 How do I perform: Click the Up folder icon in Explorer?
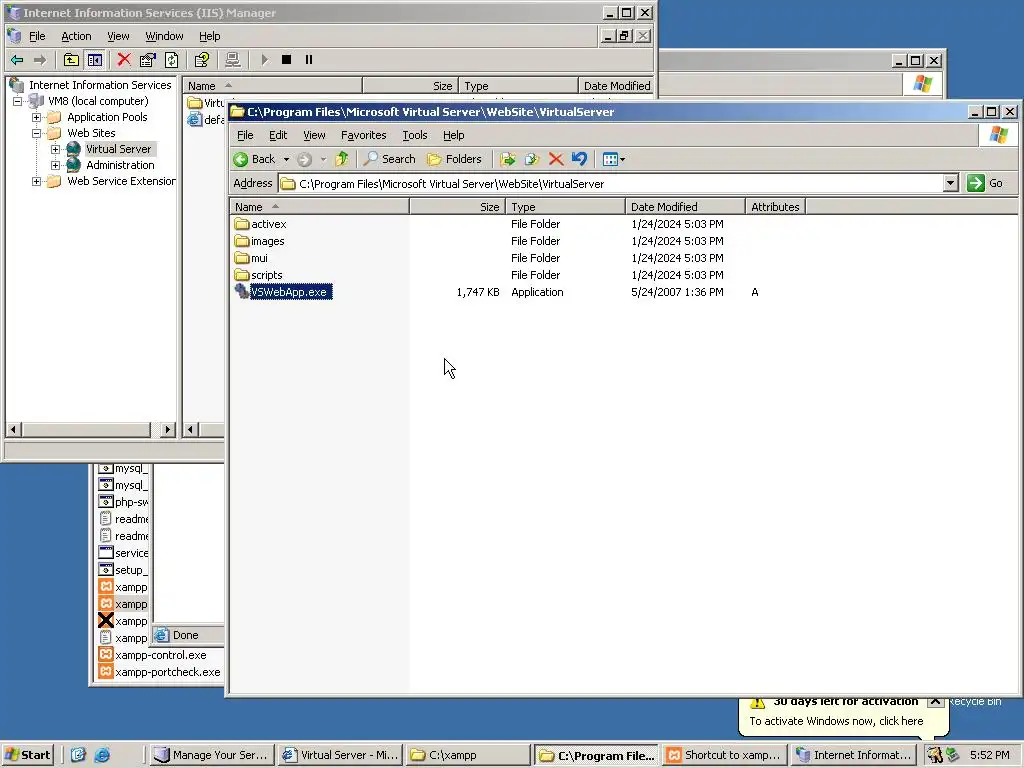342,159
